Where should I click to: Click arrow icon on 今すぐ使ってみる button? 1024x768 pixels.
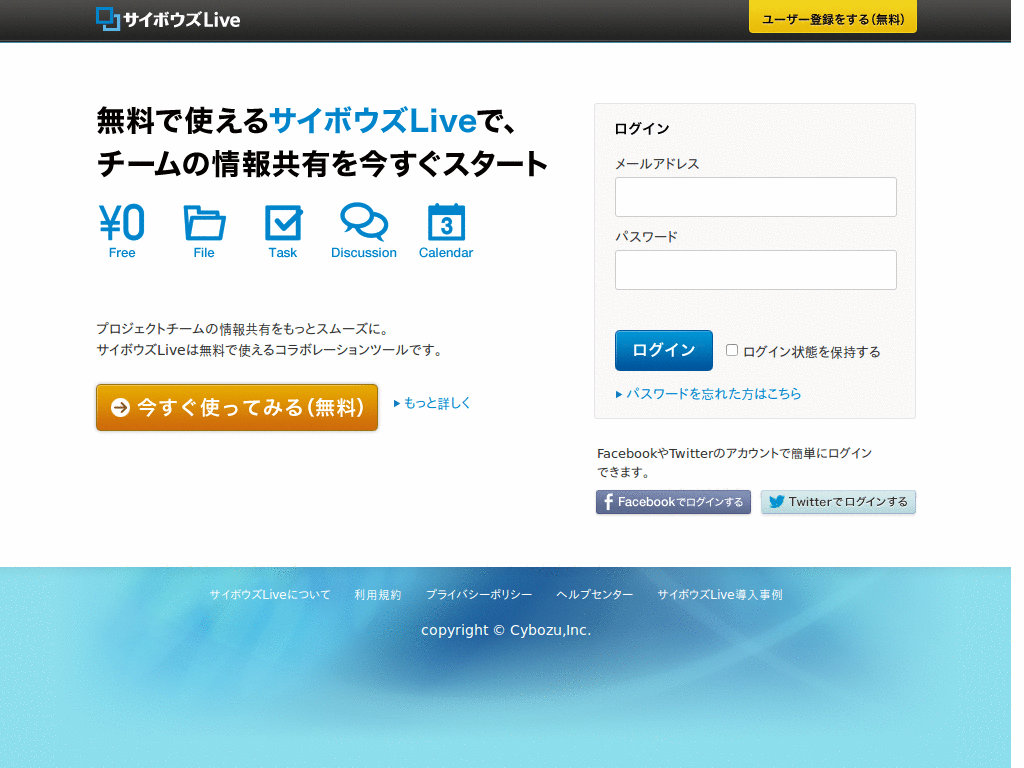click(120, 408)
